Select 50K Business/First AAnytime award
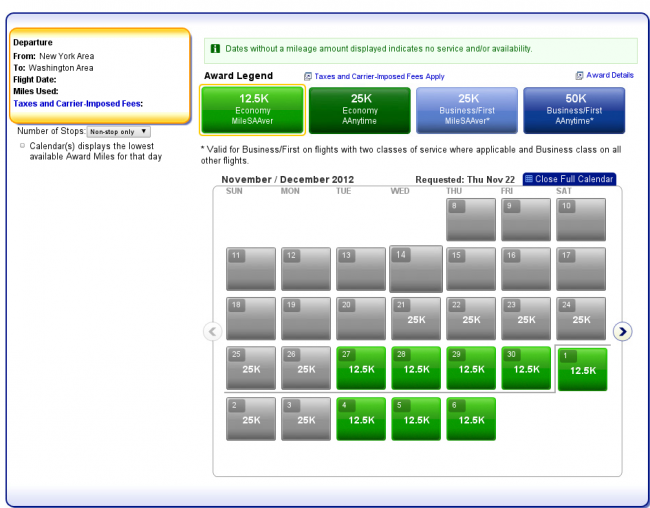This screenshot has width=650, height=508. pyautogui.click(x=574, y=110)
